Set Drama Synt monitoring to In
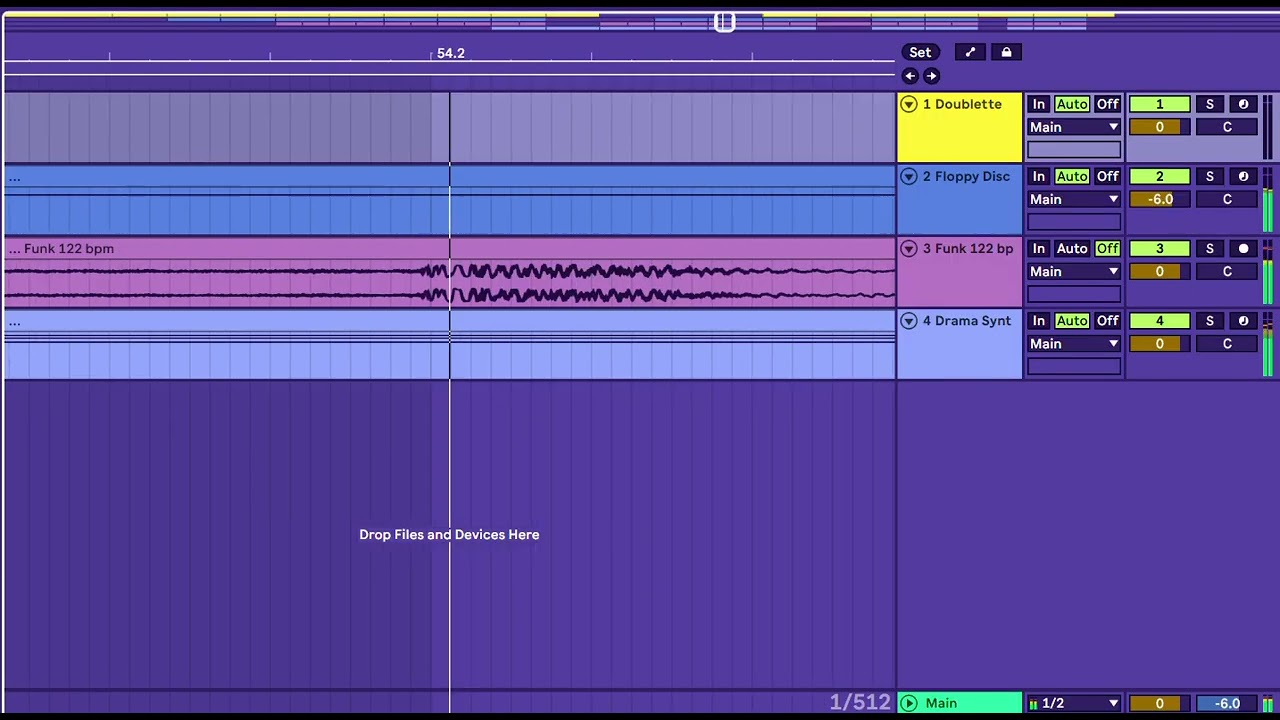 pyautogui.click(x=1039, y=320)
